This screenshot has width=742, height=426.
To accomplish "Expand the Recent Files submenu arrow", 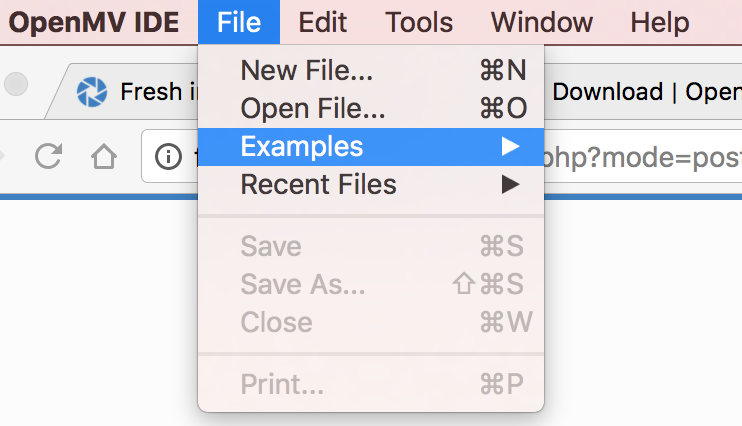I will [511, 184].
